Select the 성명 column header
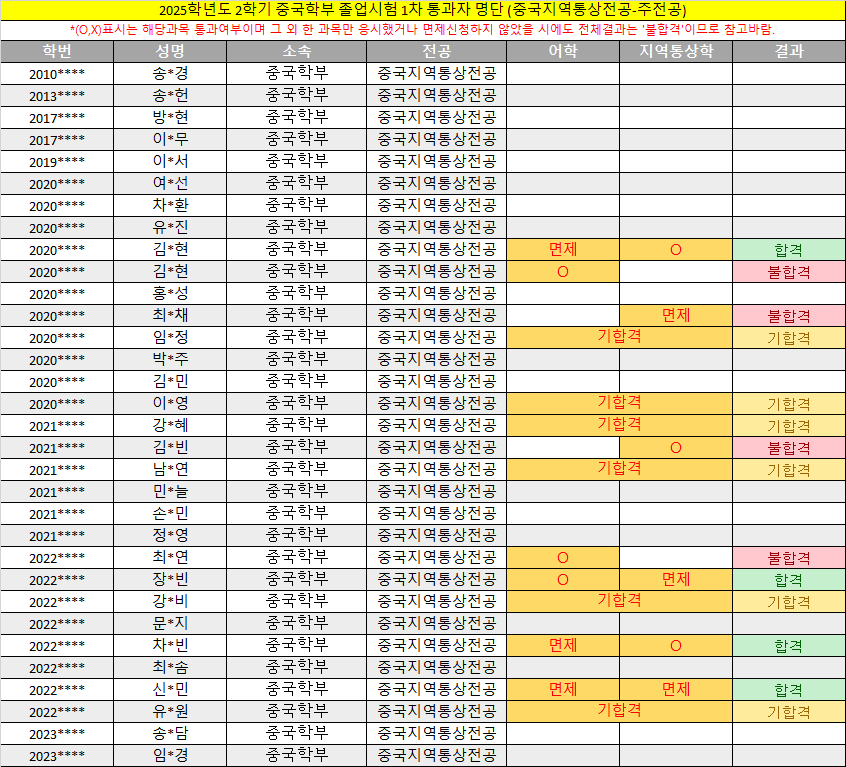 (x=170, y=51)
